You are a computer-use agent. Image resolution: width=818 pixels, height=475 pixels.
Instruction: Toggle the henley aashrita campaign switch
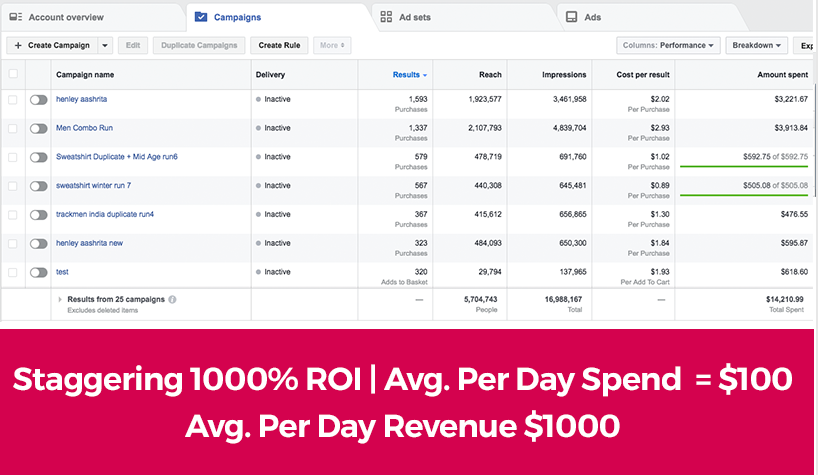(x=39, y=100)
